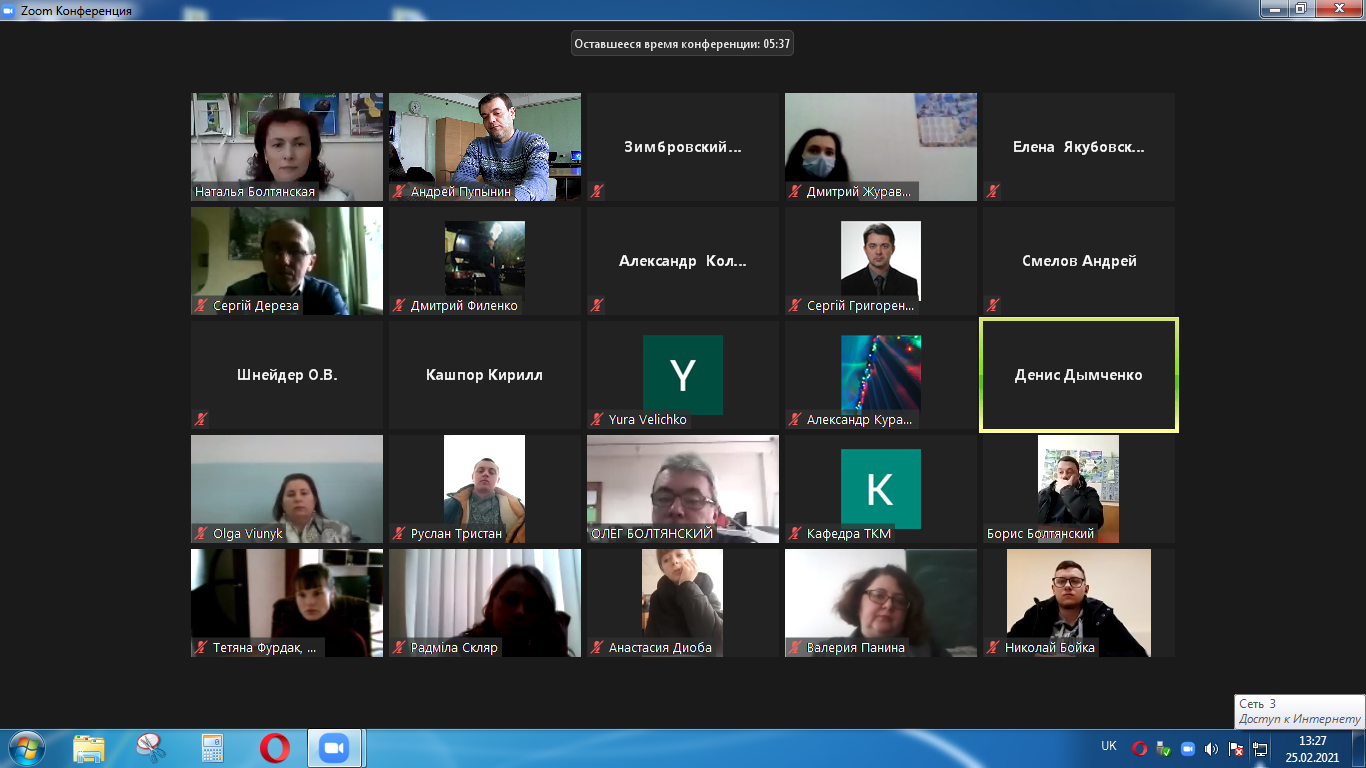Screen dimensions: 1366x768
Task: Click the green K avatar of Кафедра ТКМ
Action: tap(881, 489)
